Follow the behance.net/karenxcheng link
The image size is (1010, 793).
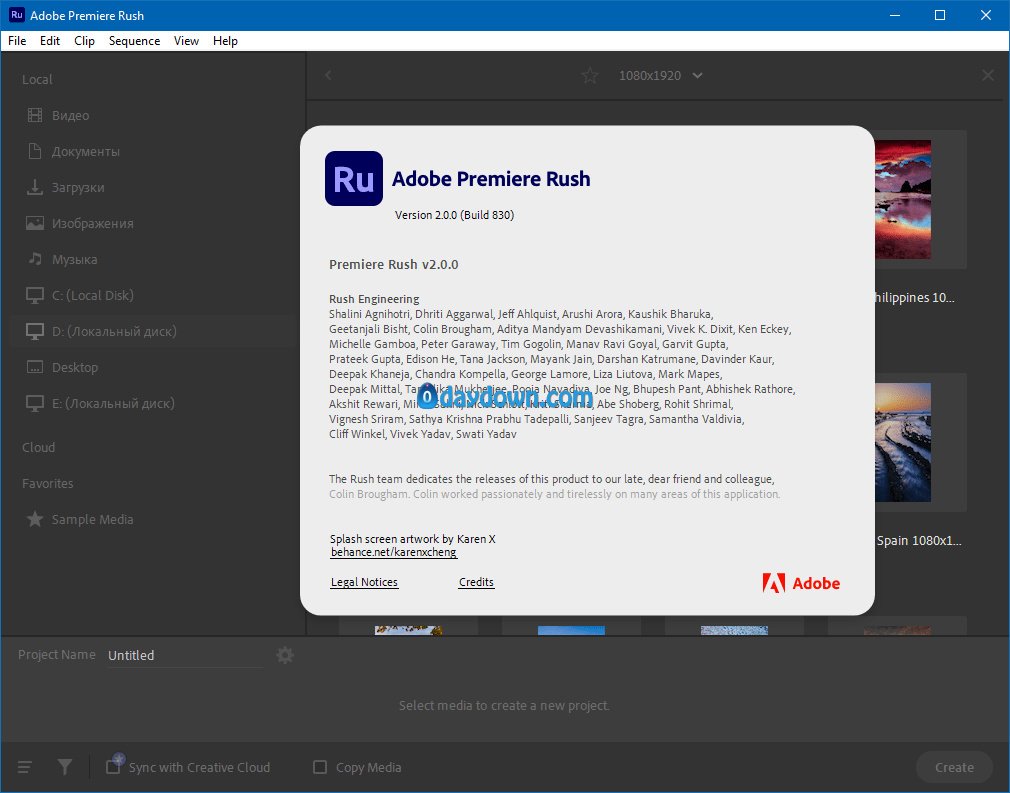pos(394,552)
